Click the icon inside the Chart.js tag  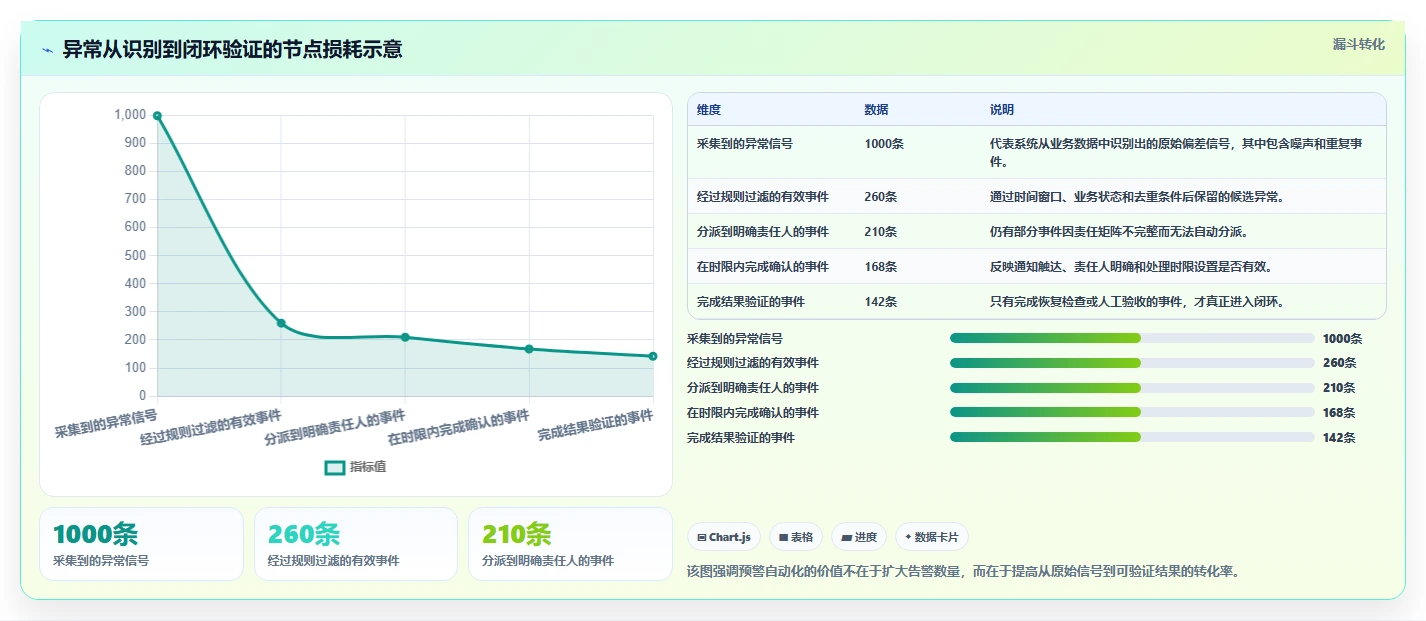[x=702, y=538]
